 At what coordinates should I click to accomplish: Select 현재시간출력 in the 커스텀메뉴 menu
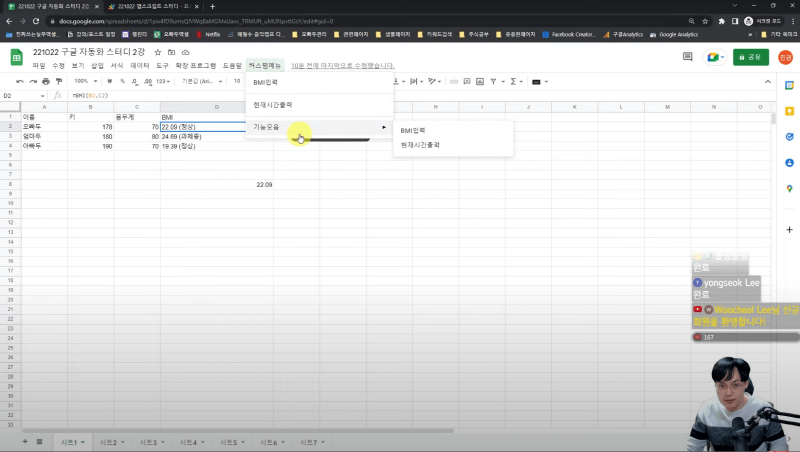pyautogui.click(x=319, y=105)
